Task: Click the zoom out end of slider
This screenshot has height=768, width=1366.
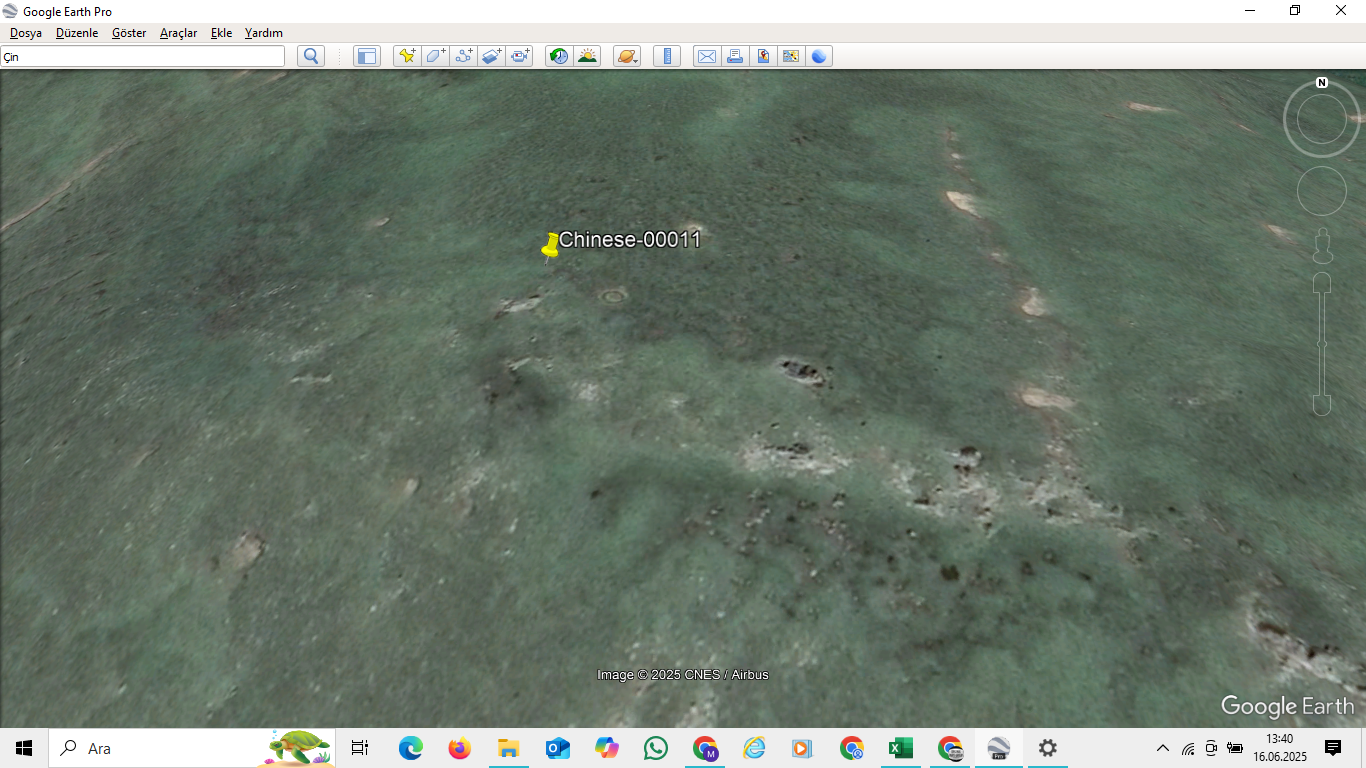Action: (x=1322, y=405)
